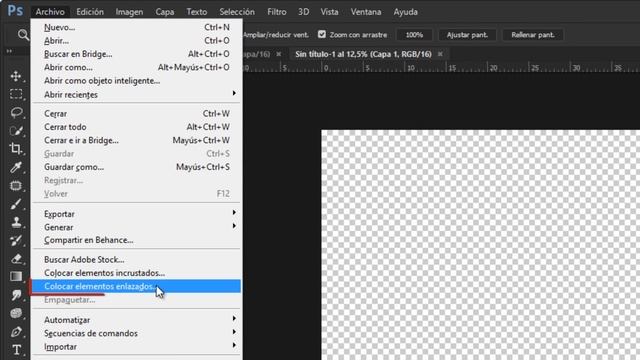Select the Crop tool
Viewport: 640px width, 360px height.
coord(16,149)
